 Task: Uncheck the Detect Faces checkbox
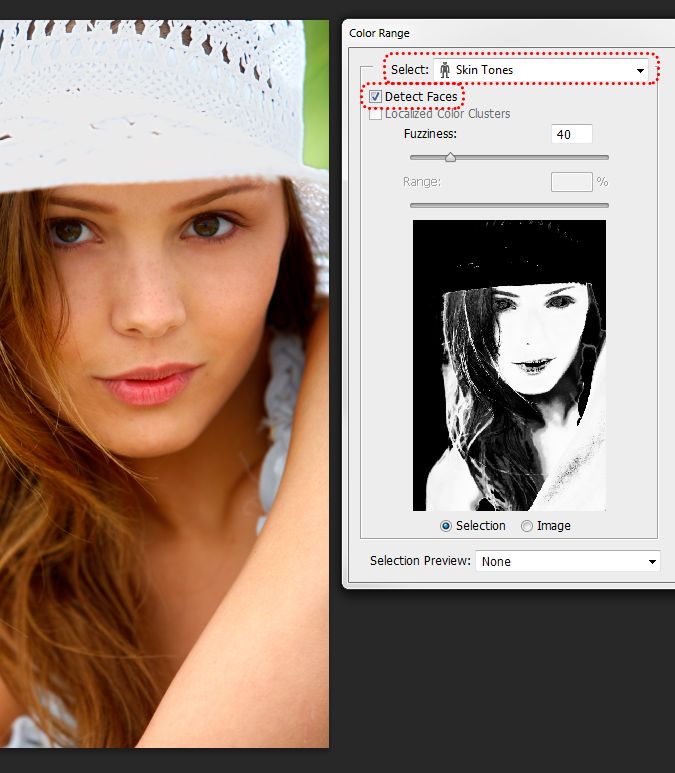[375, 97]
